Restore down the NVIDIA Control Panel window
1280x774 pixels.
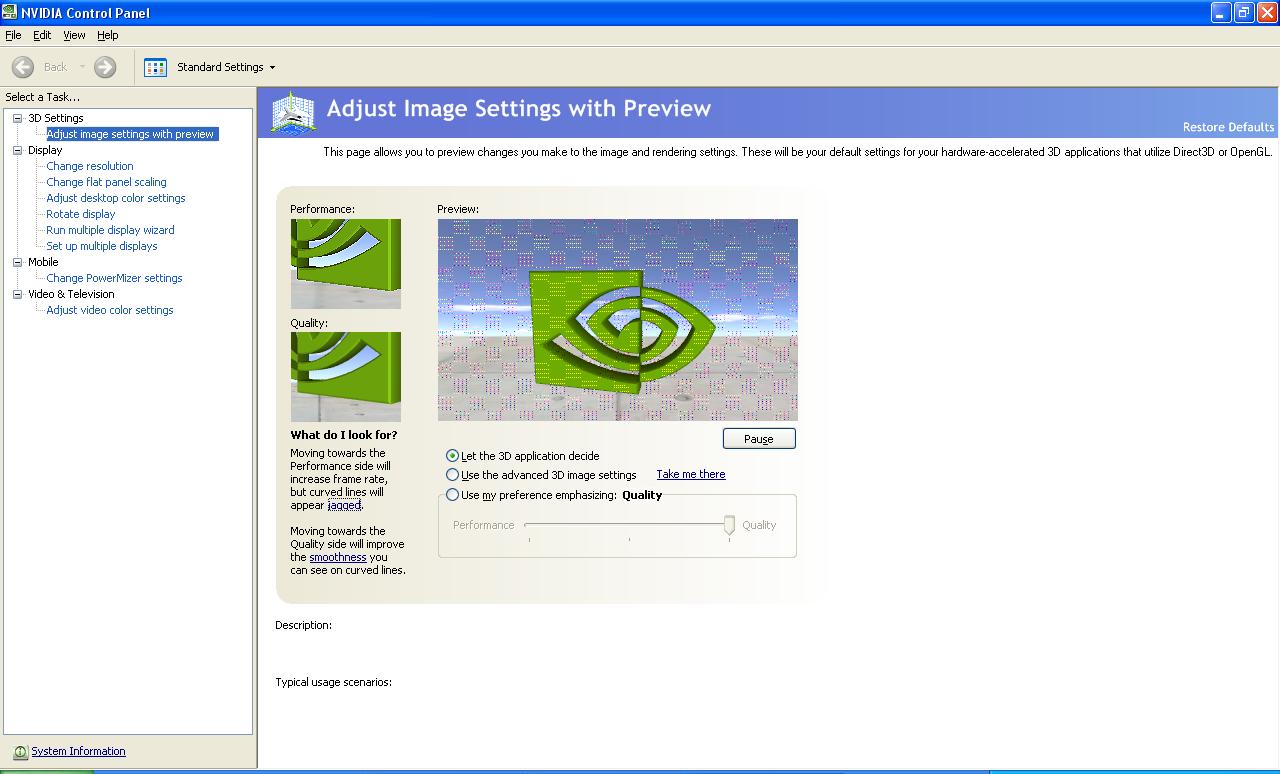[x=1244, y=13]
